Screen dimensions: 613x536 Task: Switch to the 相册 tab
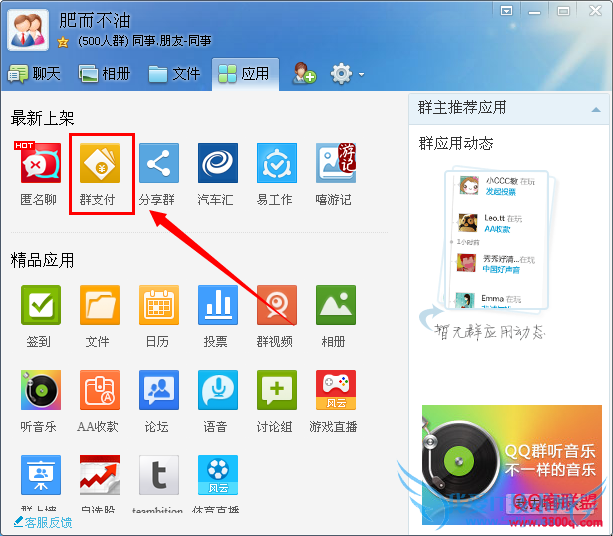pos(104,73)
